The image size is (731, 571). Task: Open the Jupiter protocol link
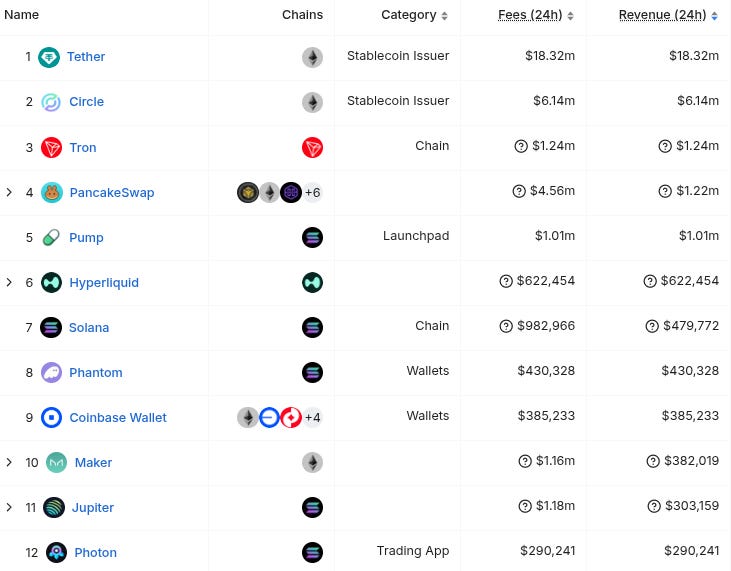click(93, 508)
